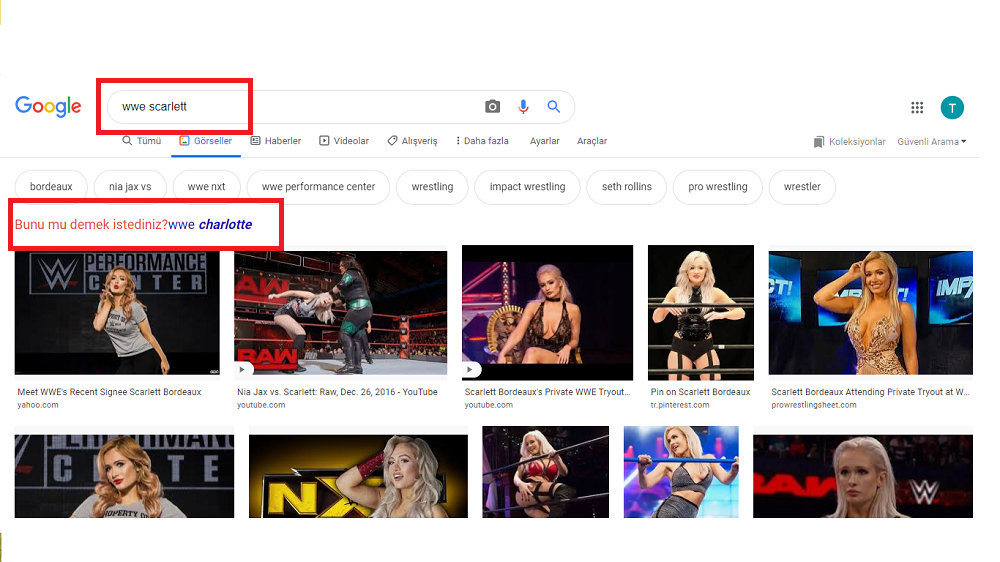Click the 'wwe charlotte' suggestion link

click(210, 225)
